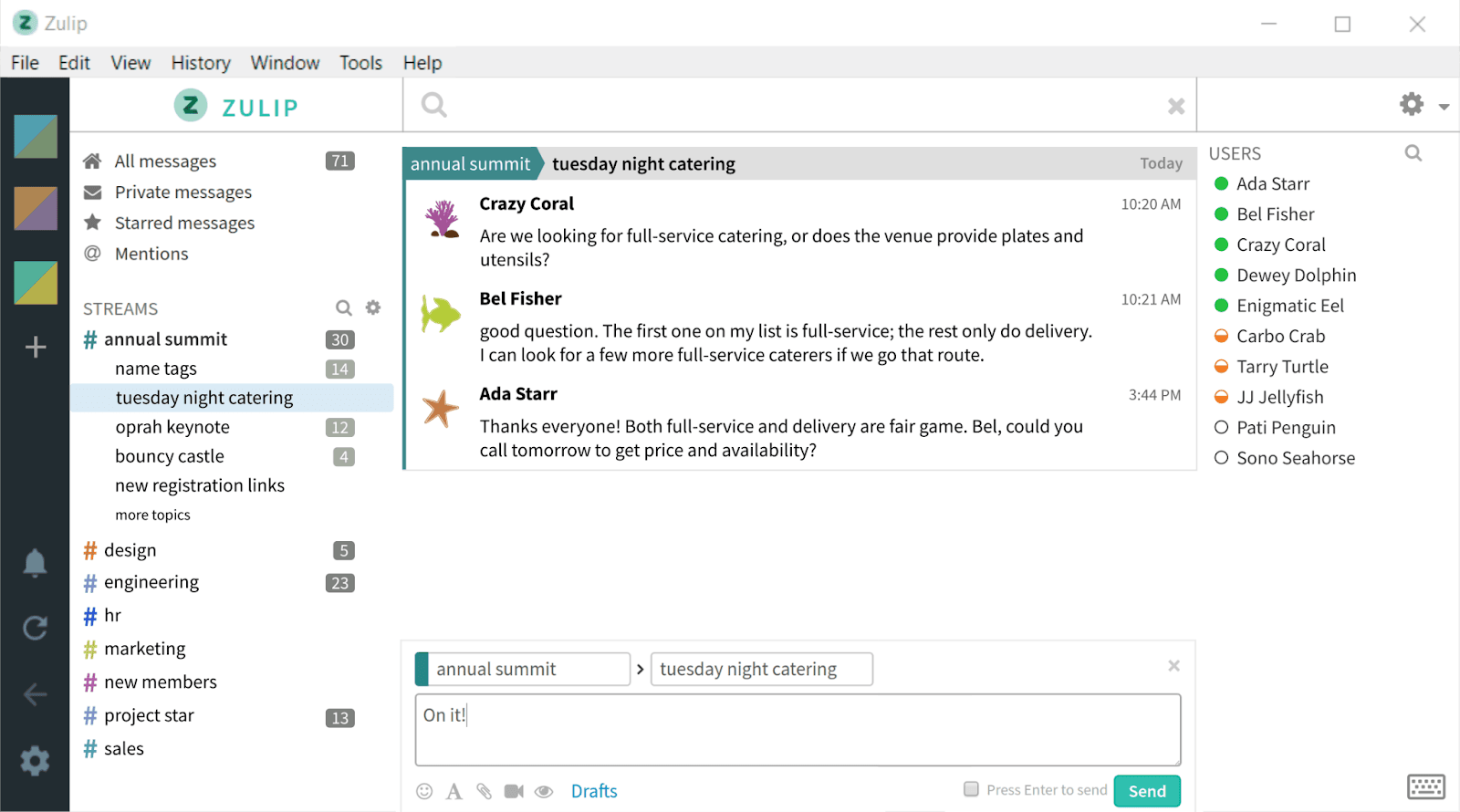The width and height of the screenshot is (1460, 812).
Task: Open the gear settings dropdown menu
Action: [1423, 105]
